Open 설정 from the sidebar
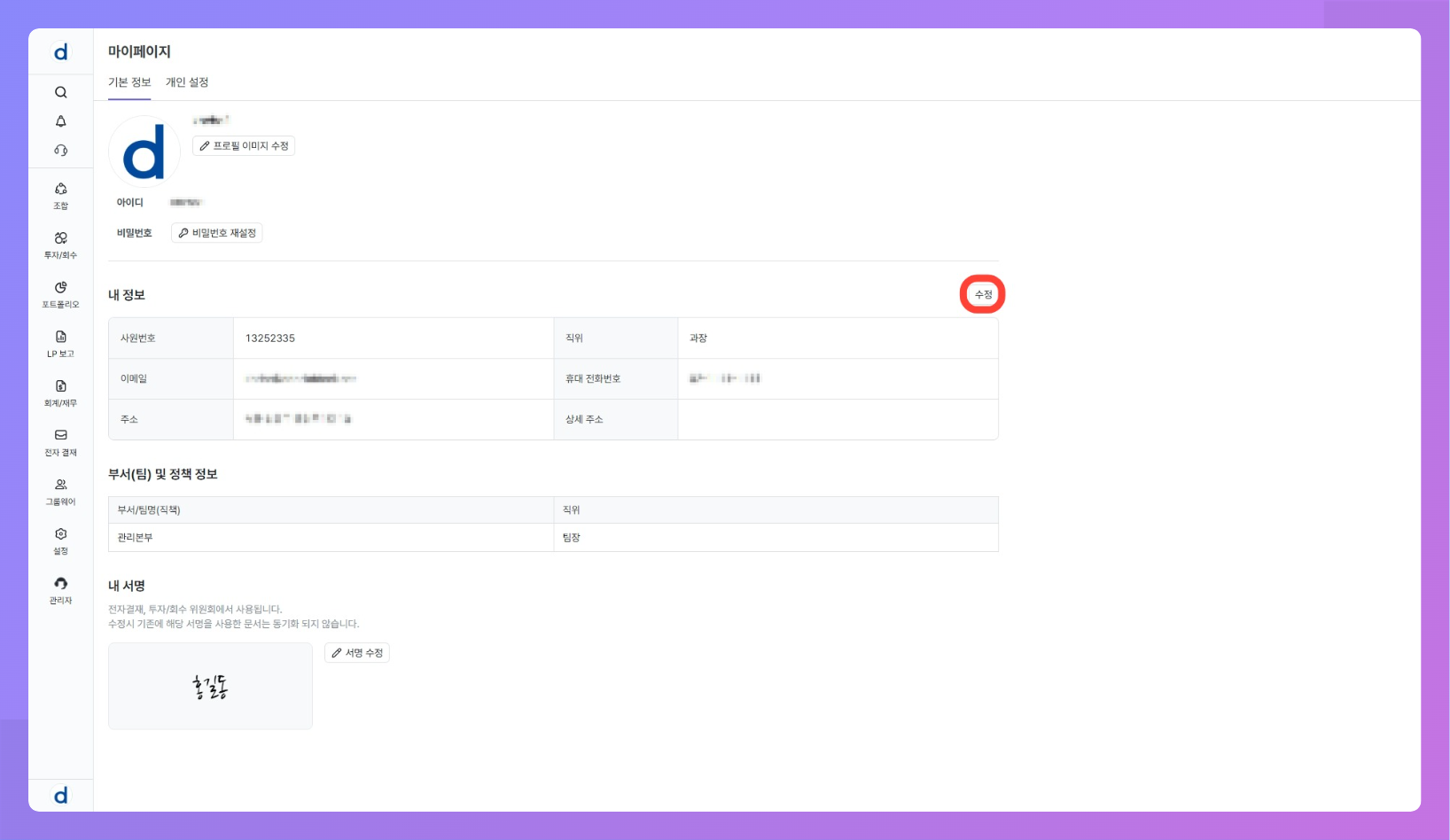Viewport: 1450px width, 840px height. click(60, 541)
